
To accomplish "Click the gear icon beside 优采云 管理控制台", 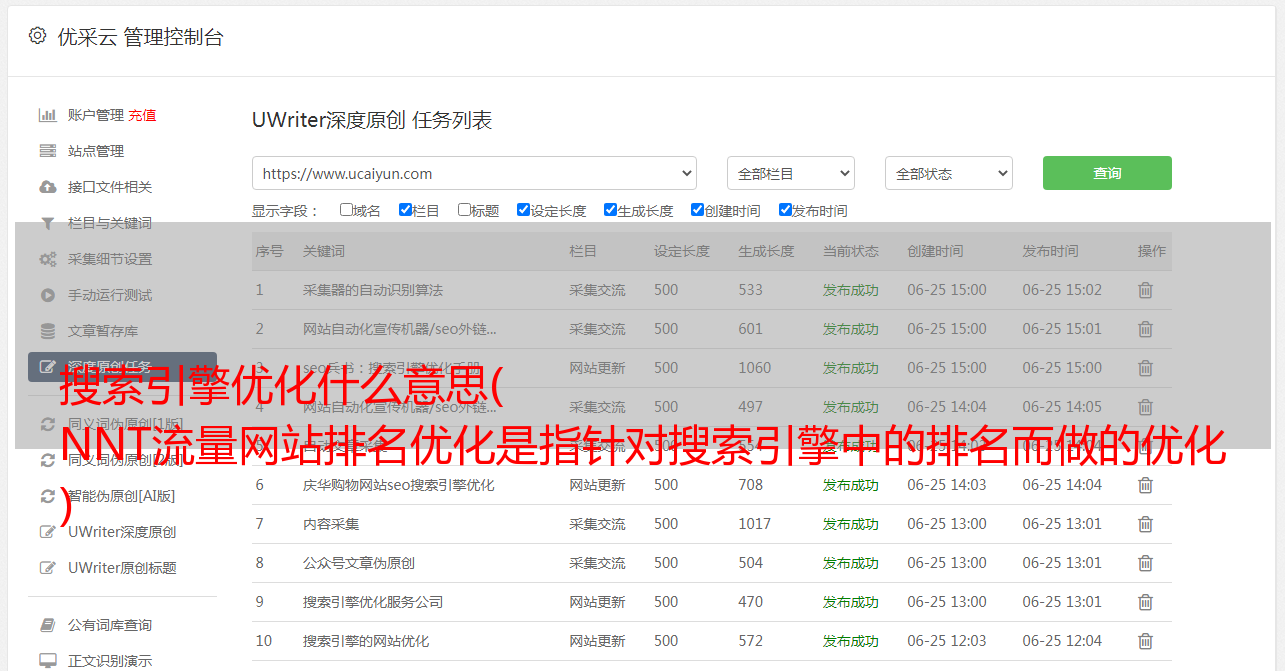I will click(x=37, y=36).
